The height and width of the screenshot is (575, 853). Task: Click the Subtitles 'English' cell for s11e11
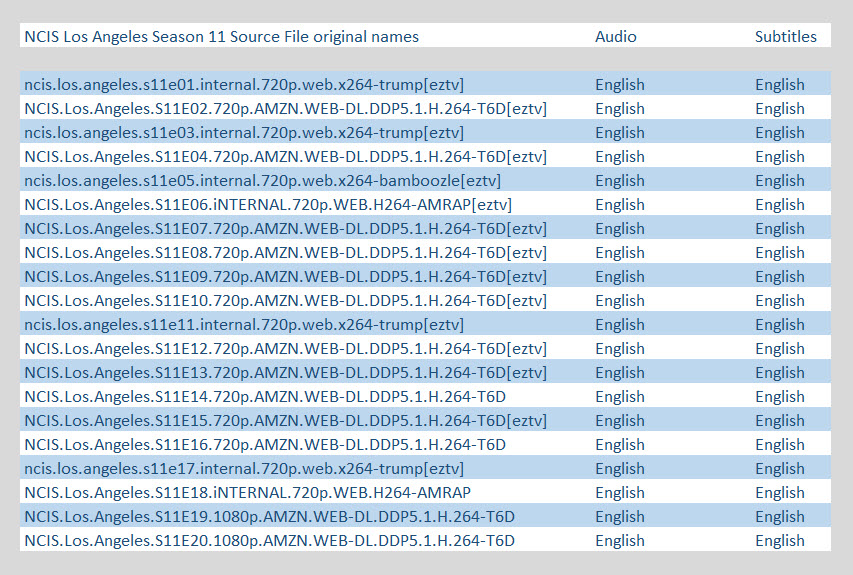tap(780, 325)
